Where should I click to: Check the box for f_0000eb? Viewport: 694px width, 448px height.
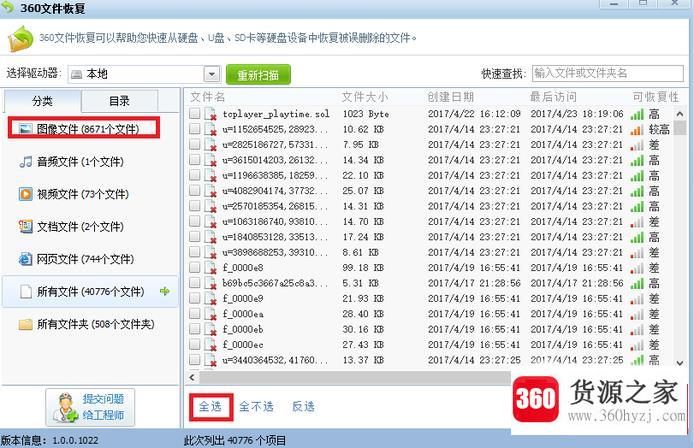pyautogui.click(x=194, y=329)
